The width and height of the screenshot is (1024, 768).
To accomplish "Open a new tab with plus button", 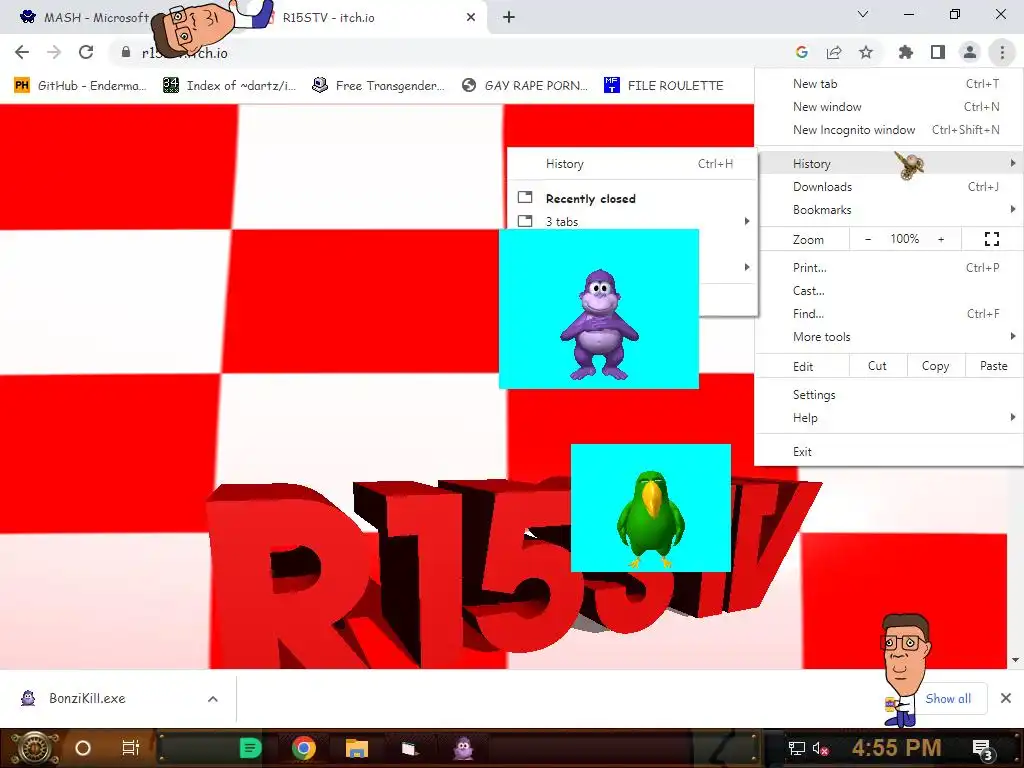I will (x=509, y=18).
